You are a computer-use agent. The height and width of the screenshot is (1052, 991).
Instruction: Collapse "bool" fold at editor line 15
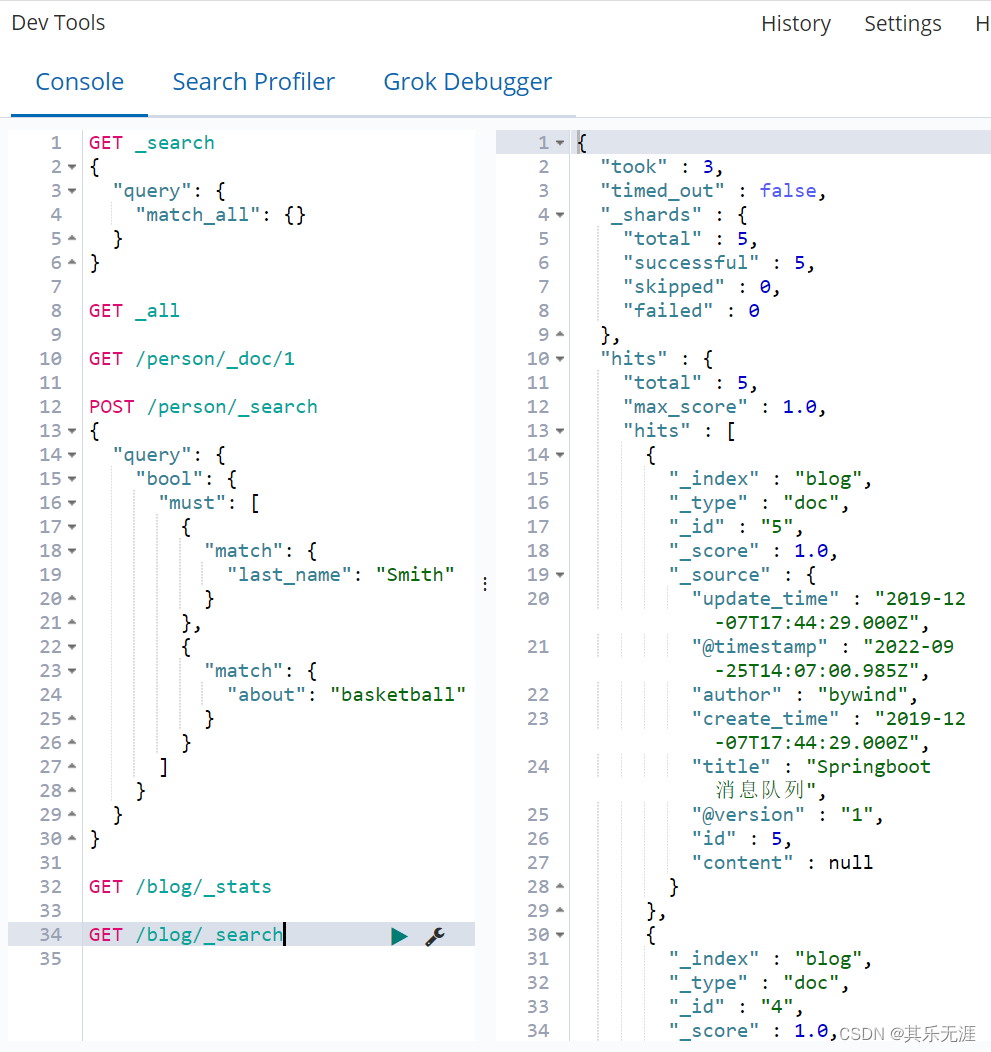[x=72, y=479]
